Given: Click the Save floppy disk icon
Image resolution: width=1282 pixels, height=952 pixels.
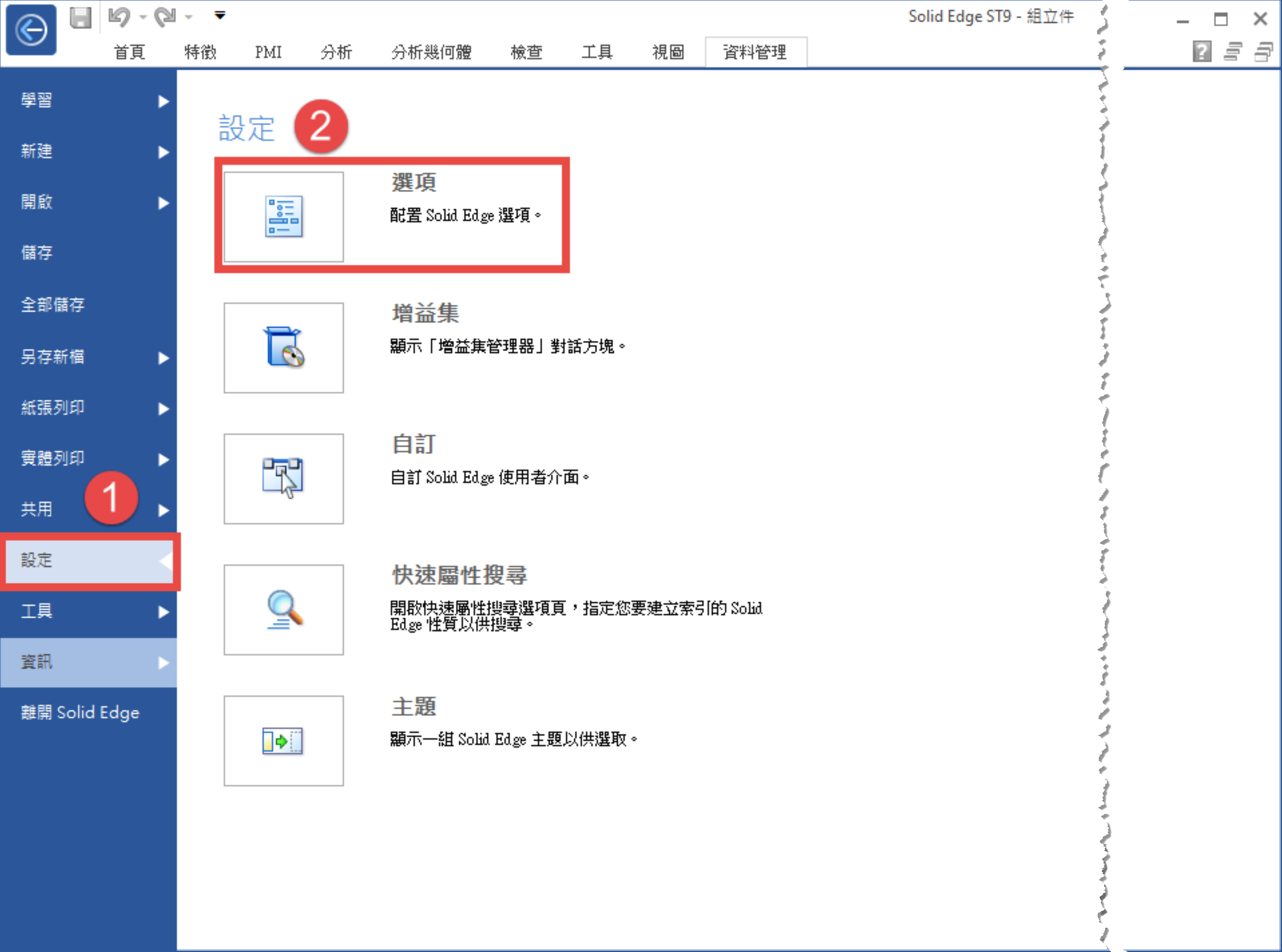Looking at the screenshot, I should pyautogui.click(x=81, y=17).
